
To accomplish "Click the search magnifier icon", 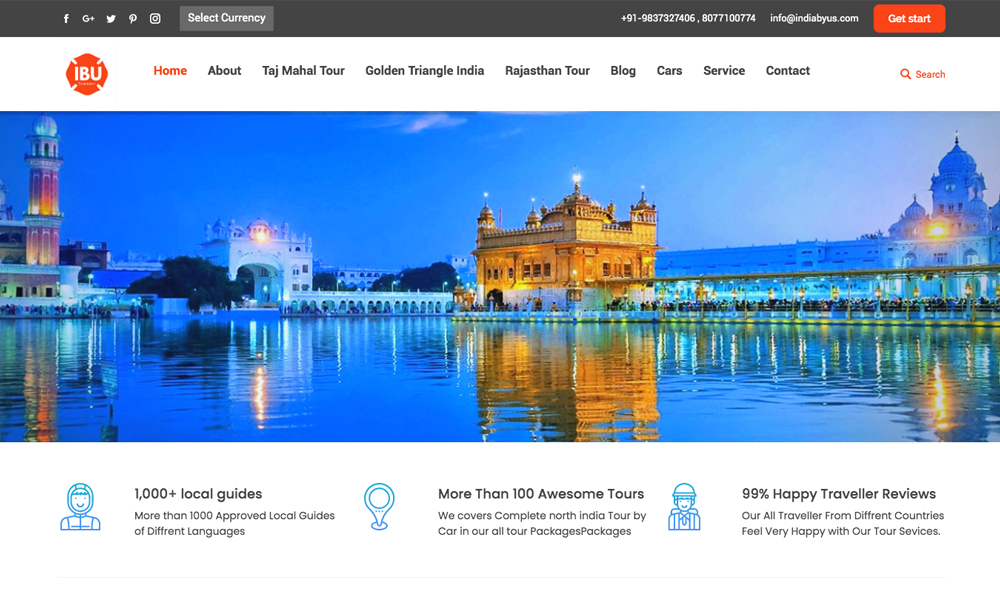I will tap(905, 74).
